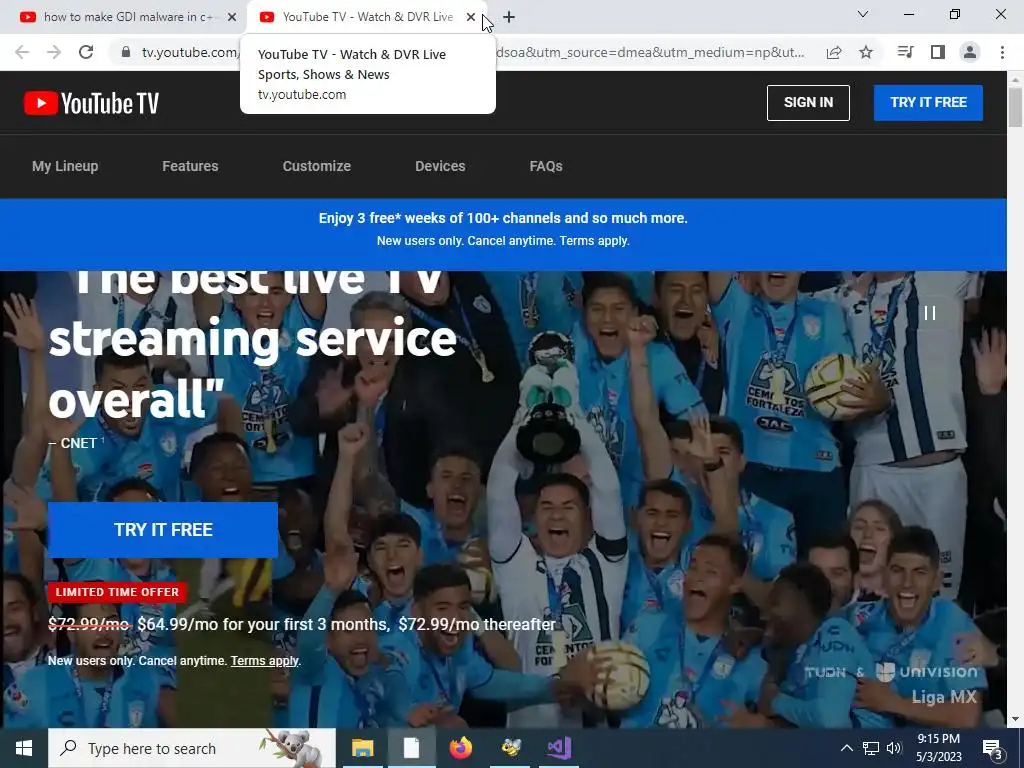Open the Devices section

coord(440,167)
